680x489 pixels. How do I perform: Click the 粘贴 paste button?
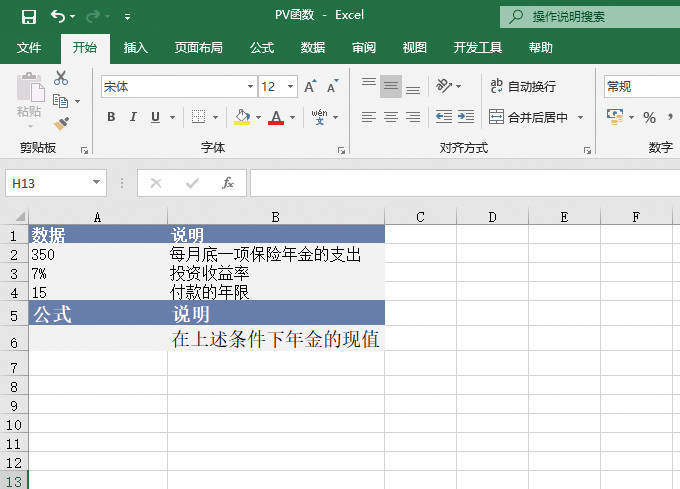click(29, 100)
